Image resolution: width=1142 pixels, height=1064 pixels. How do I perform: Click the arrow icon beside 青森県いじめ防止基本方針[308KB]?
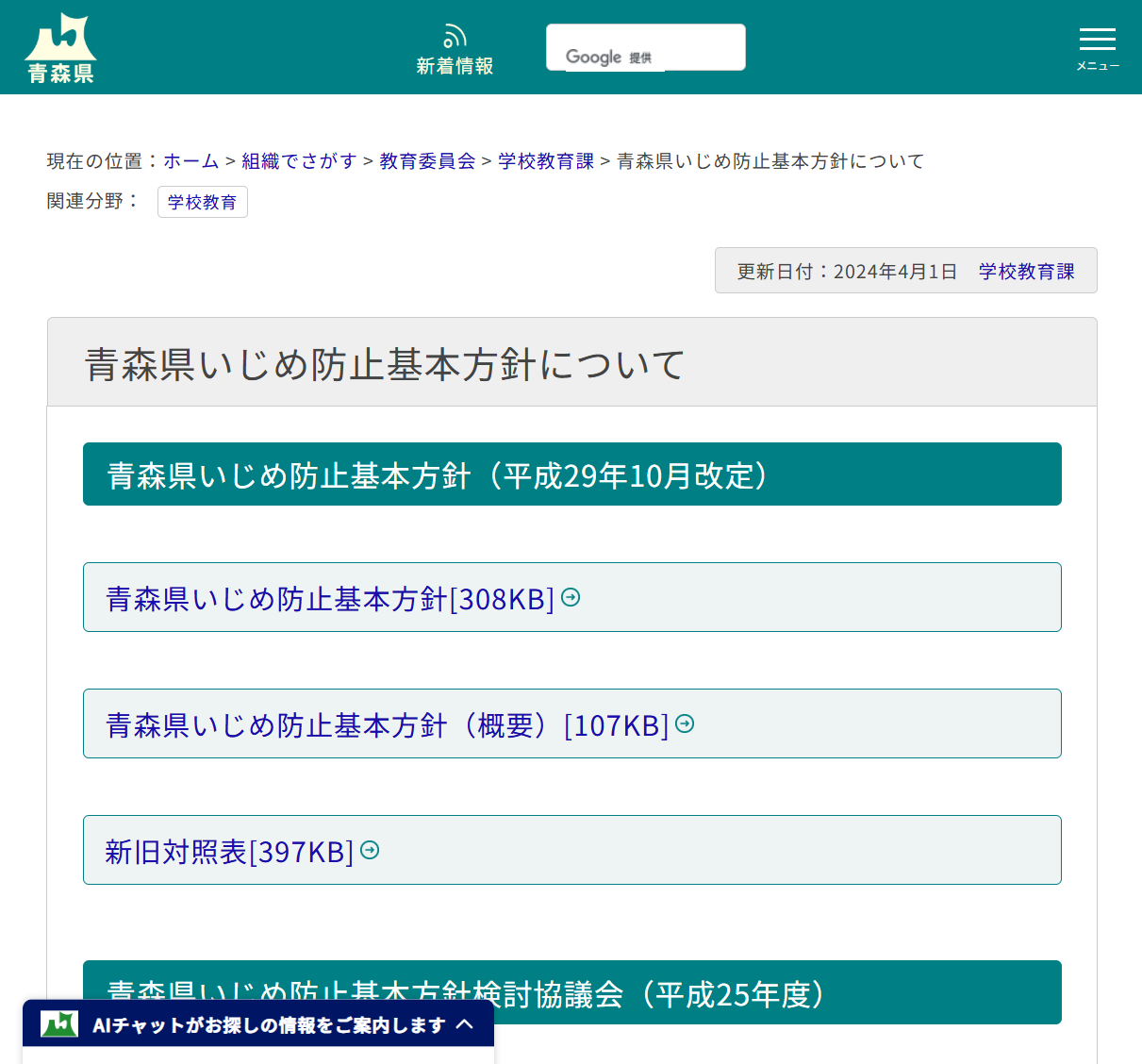[x=571, y=597]
